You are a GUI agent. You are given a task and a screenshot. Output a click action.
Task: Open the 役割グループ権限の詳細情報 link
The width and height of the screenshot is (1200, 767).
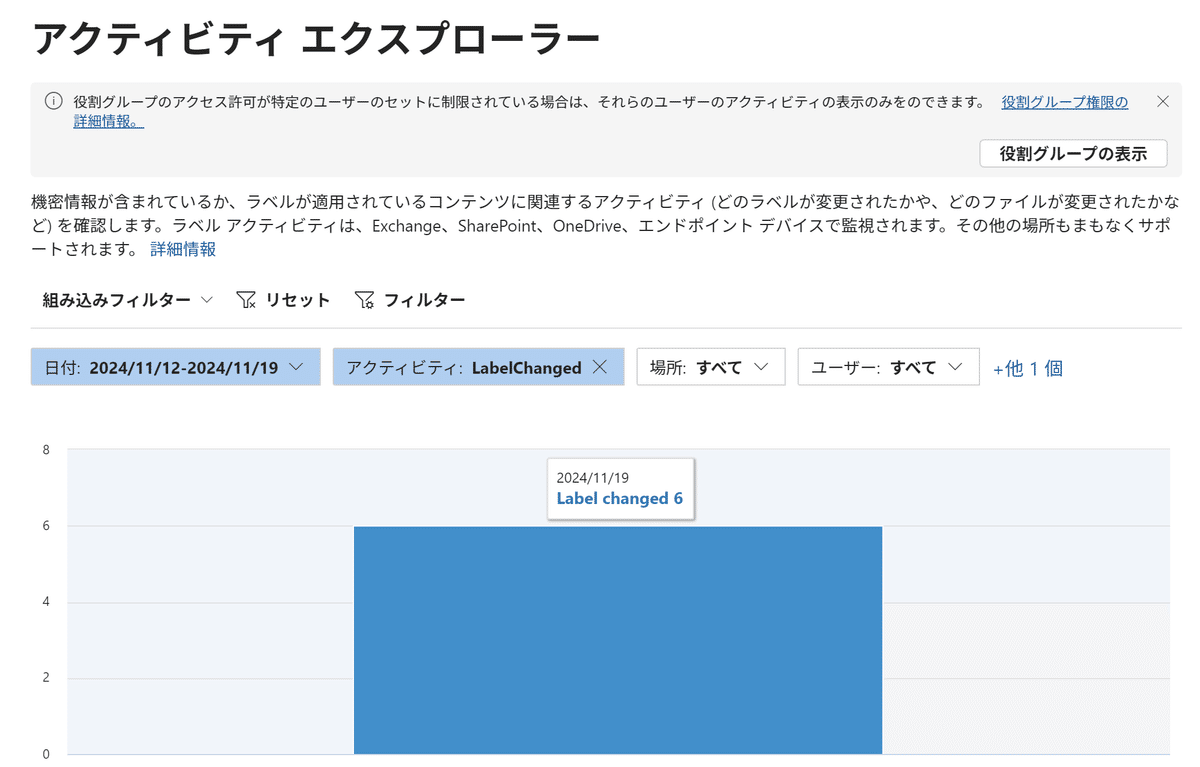click(1064, 102)
